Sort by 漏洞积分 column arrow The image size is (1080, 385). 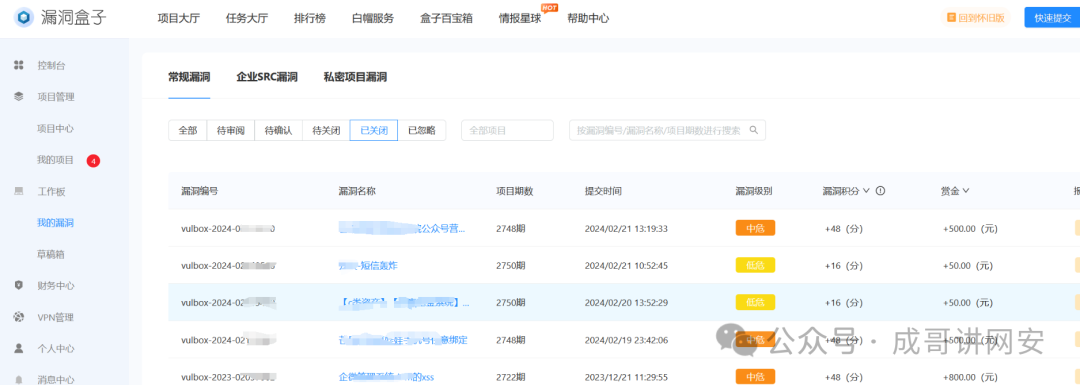(866, 191)
